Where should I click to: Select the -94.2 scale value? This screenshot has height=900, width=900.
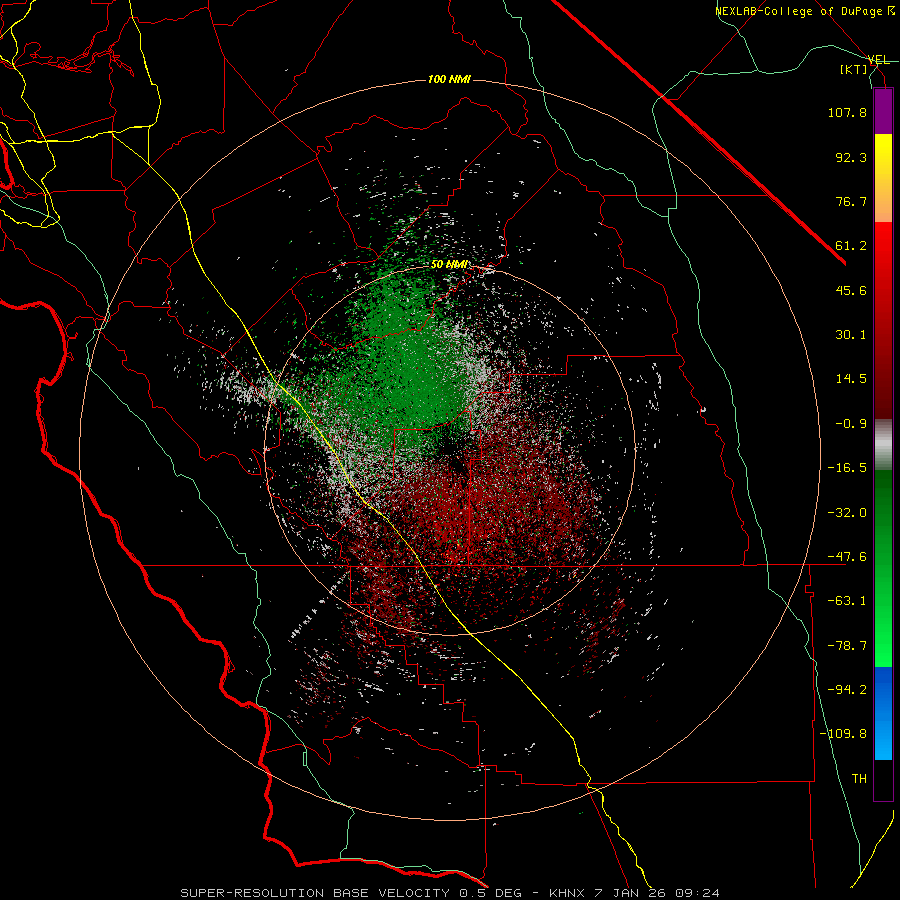pos(847,689)
